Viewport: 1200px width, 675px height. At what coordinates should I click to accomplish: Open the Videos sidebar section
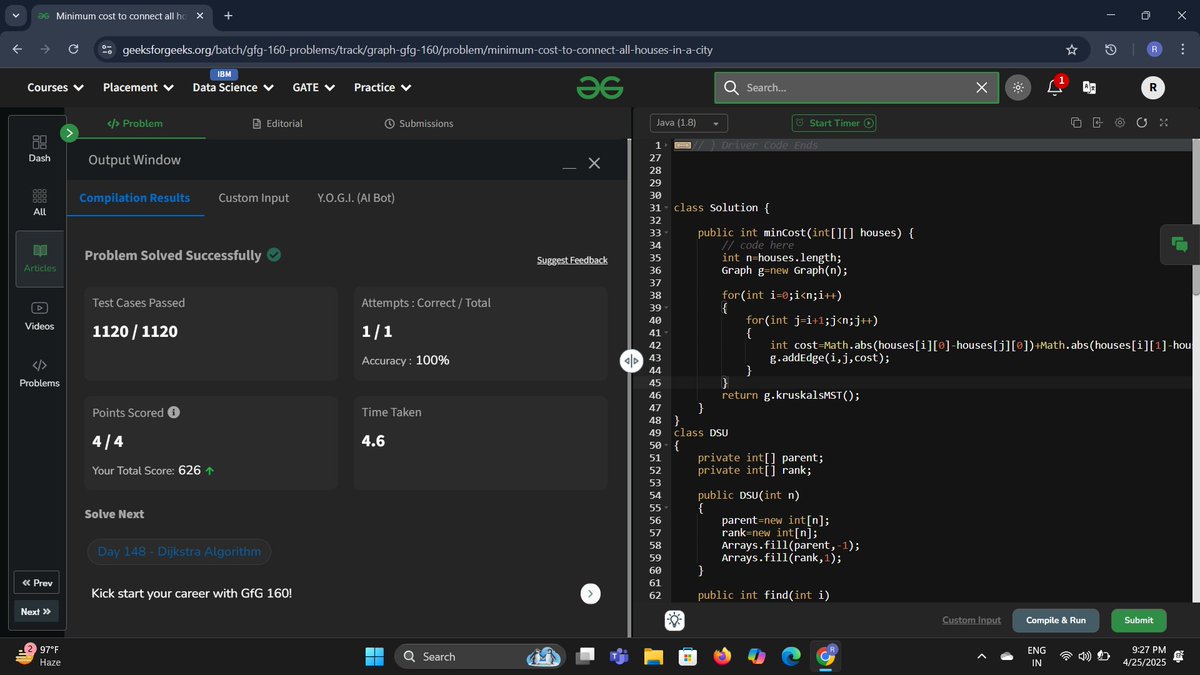pos(39,316)
